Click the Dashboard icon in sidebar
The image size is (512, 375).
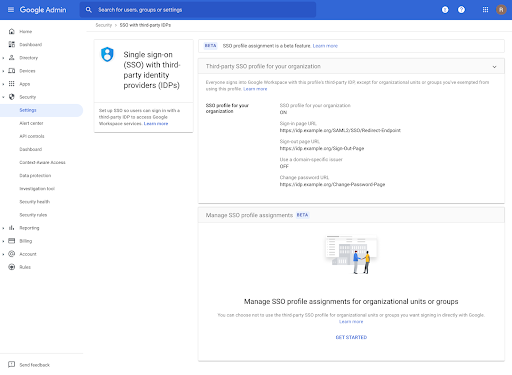(x=12, y=44)
